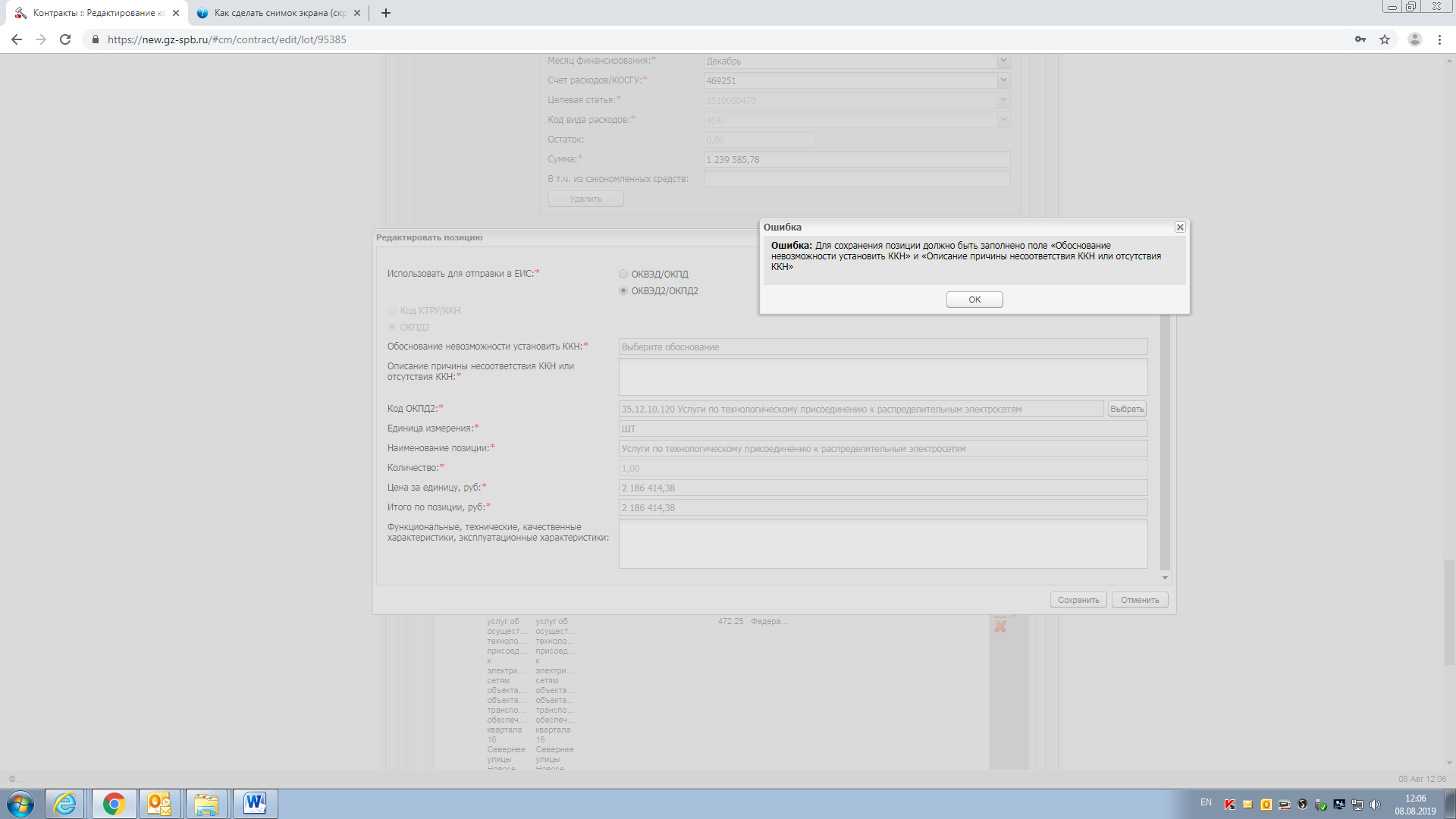This screenshot has height=819, width=1456.
Task: Go back in the browser
Action: pos(17,39)
